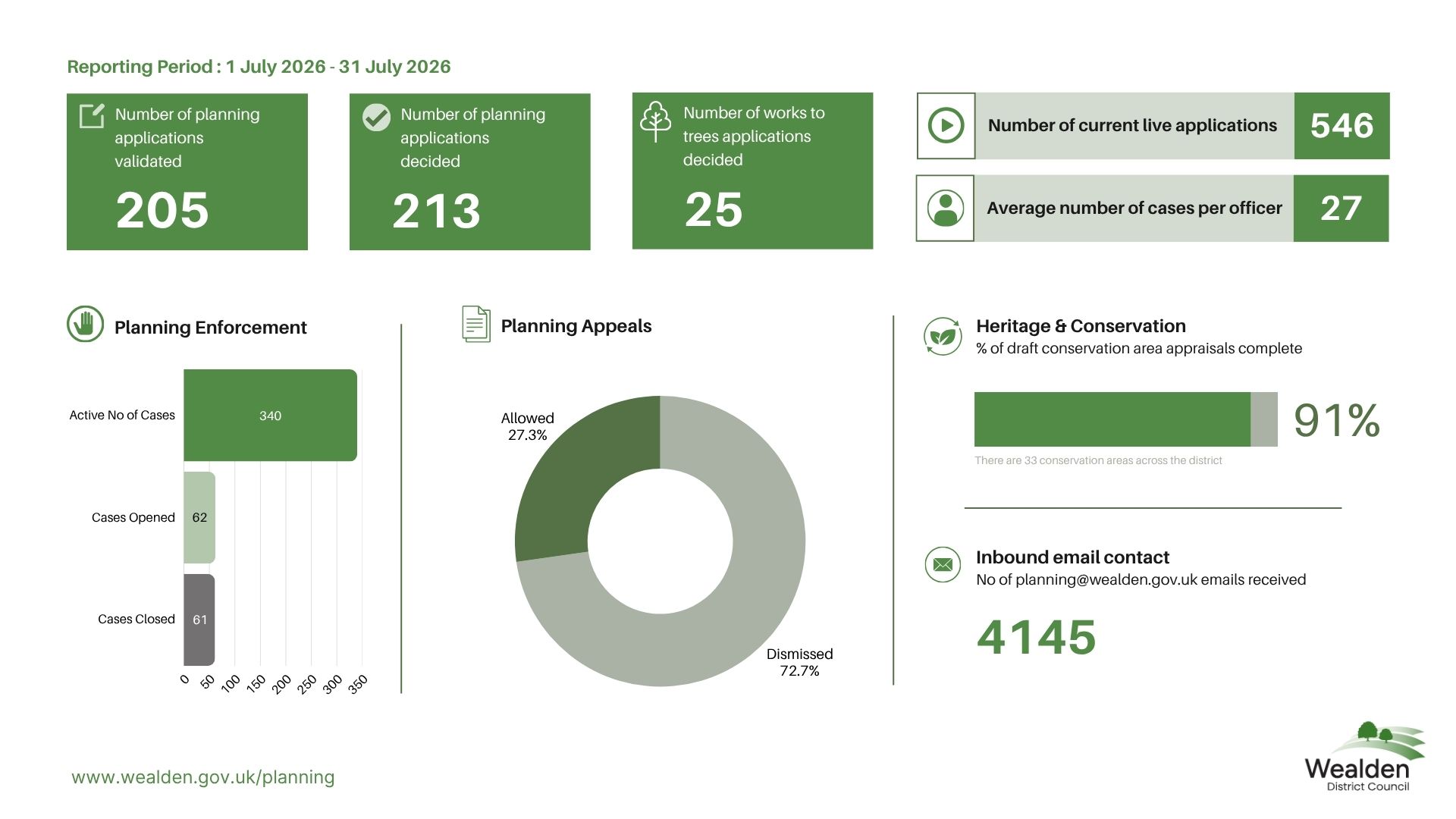1456x819 pixels.
Task: Click the 4145 emails received figure
Action: [x=1037, y=637]
